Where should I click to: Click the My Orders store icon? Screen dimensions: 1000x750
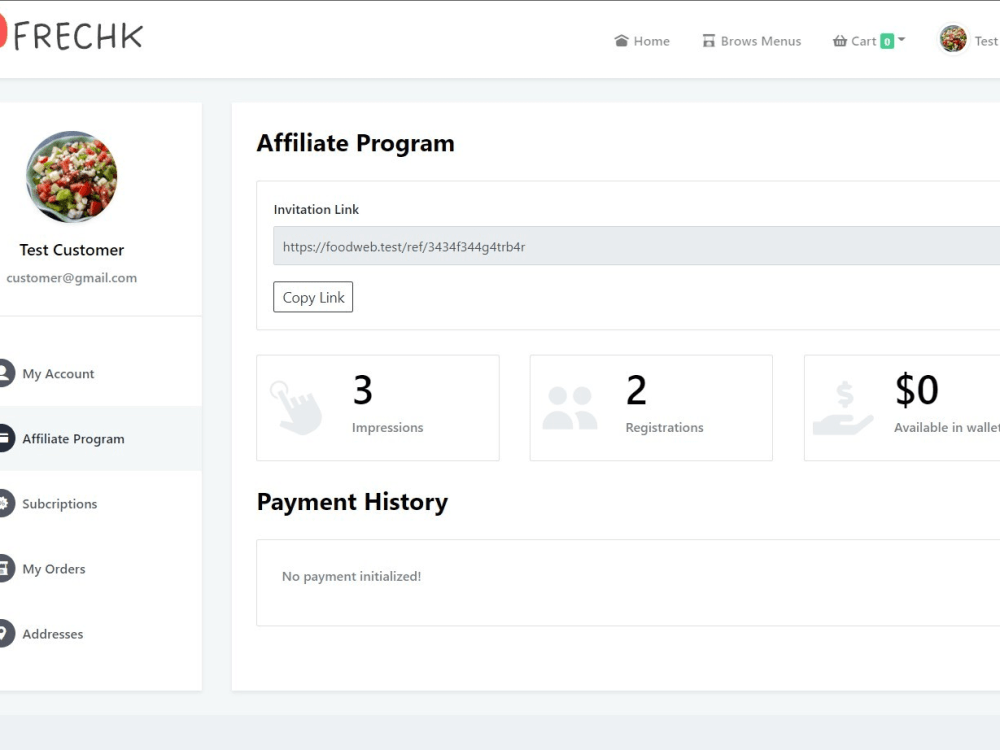(4, 568)
